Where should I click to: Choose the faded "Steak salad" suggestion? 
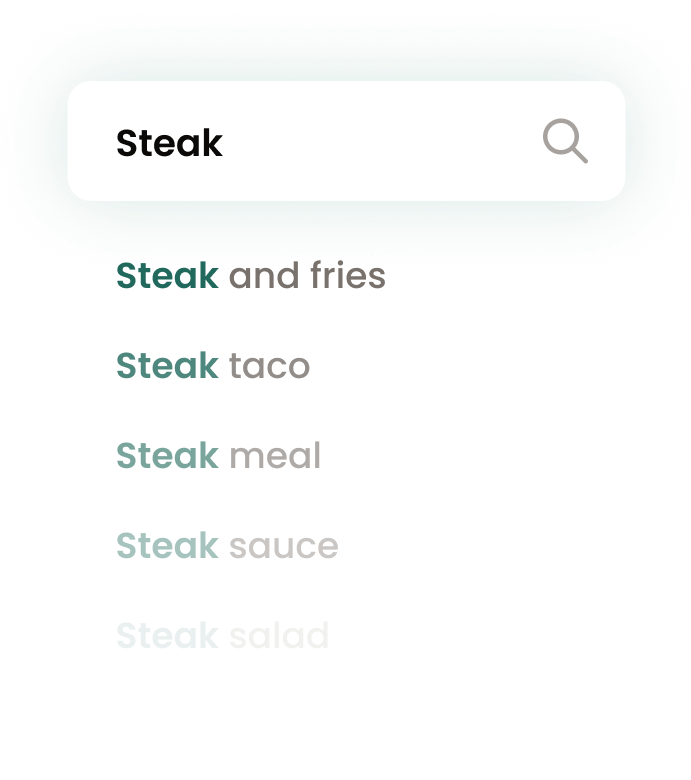tap(223, 635)
